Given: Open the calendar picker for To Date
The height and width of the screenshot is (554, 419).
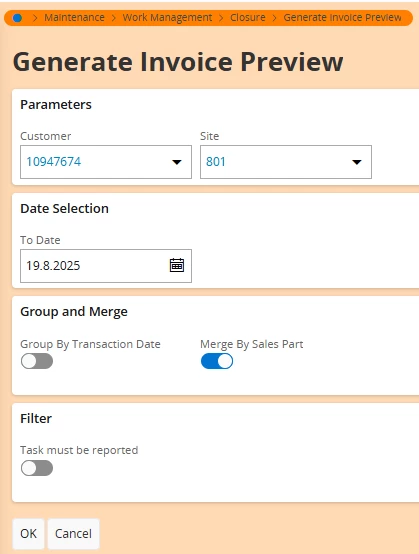Looking at the screenshot, I should pos(177,265).
